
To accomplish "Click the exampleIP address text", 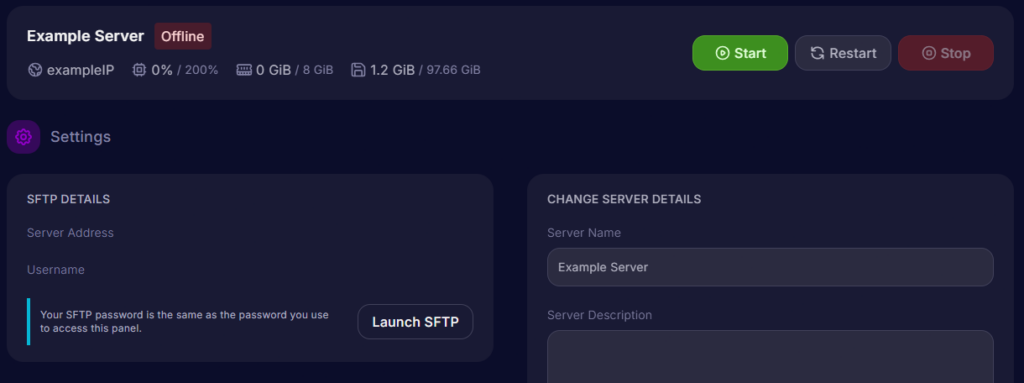I will tap(80, 70).
